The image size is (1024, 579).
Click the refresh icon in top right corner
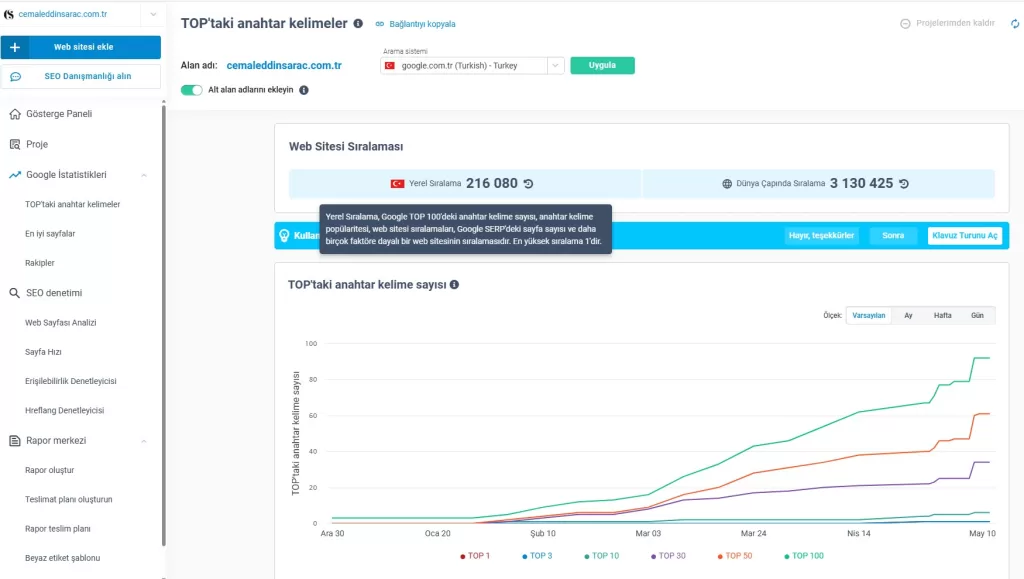click(x=1016, y=24)
